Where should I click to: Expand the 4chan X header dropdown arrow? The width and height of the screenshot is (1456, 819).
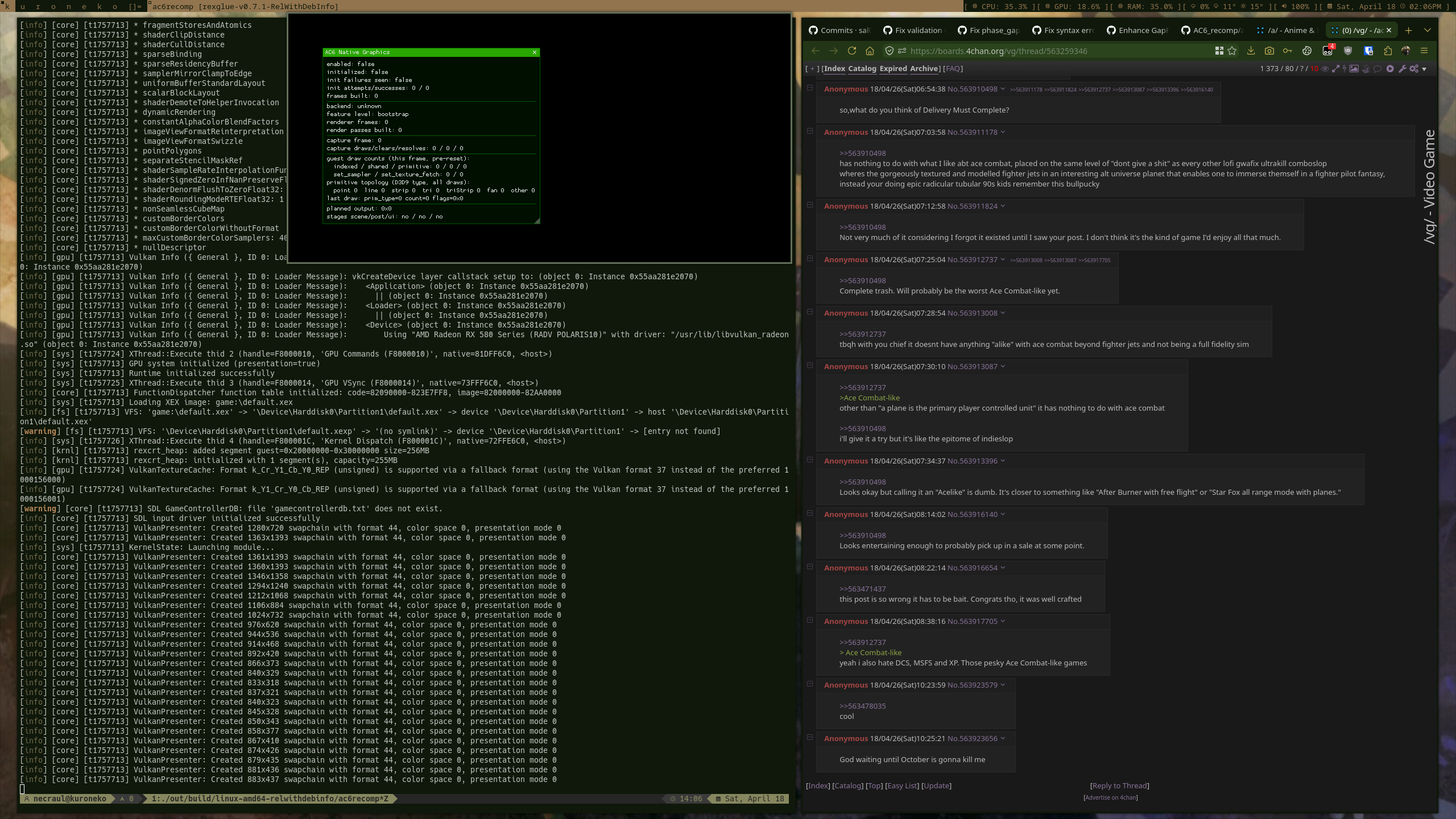tap(1424, 69)
